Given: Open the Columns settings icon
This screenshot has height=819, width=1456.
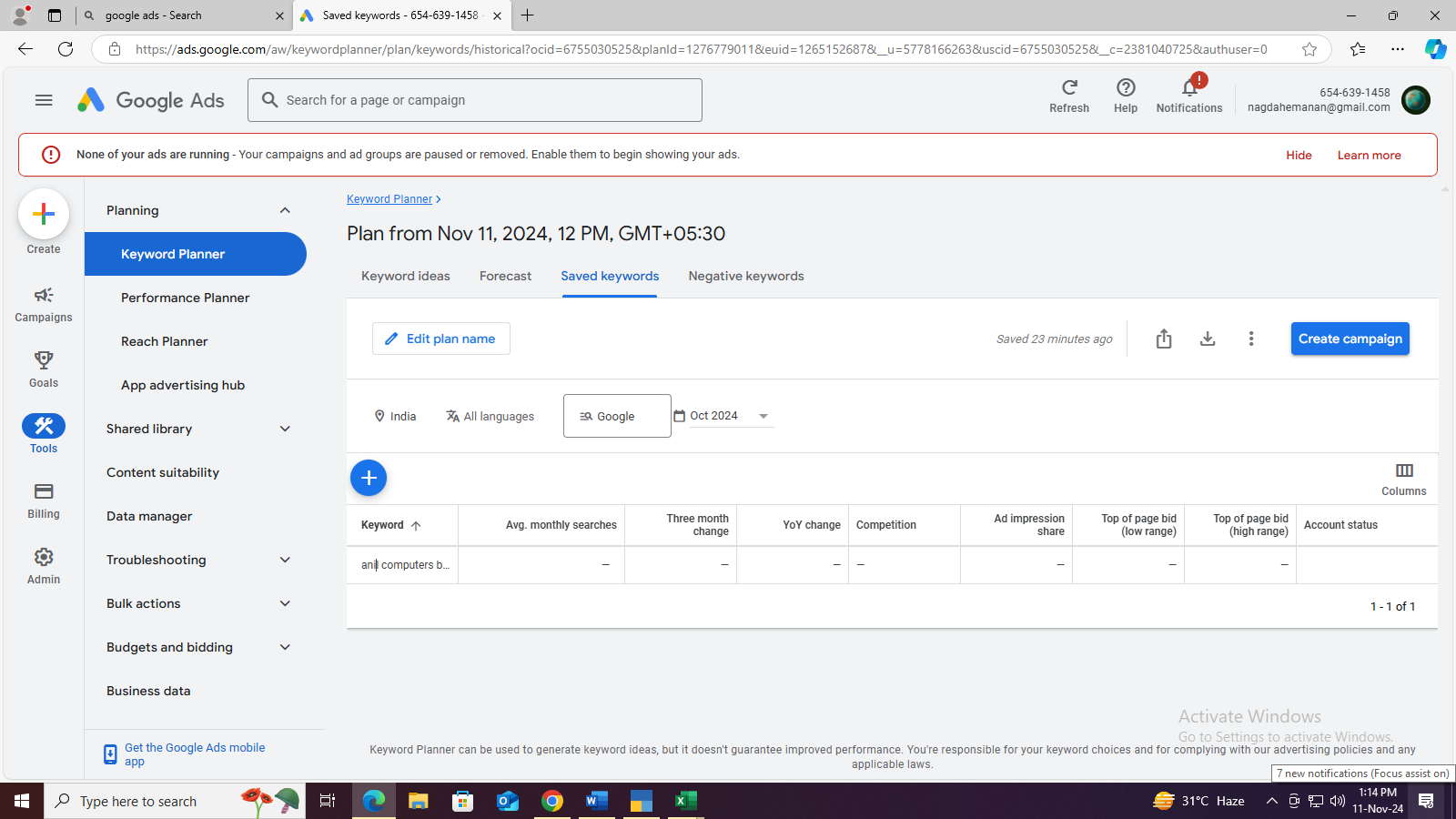Looking at the screenshot, I should (1403, 471).
